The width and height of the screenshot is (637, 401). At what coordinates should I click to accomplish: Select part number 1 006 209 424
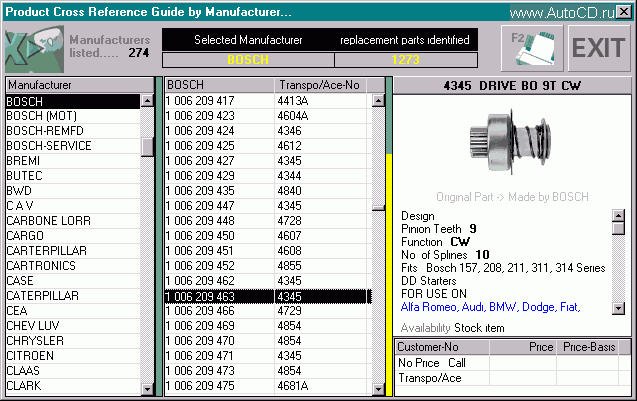pos(219,131)
